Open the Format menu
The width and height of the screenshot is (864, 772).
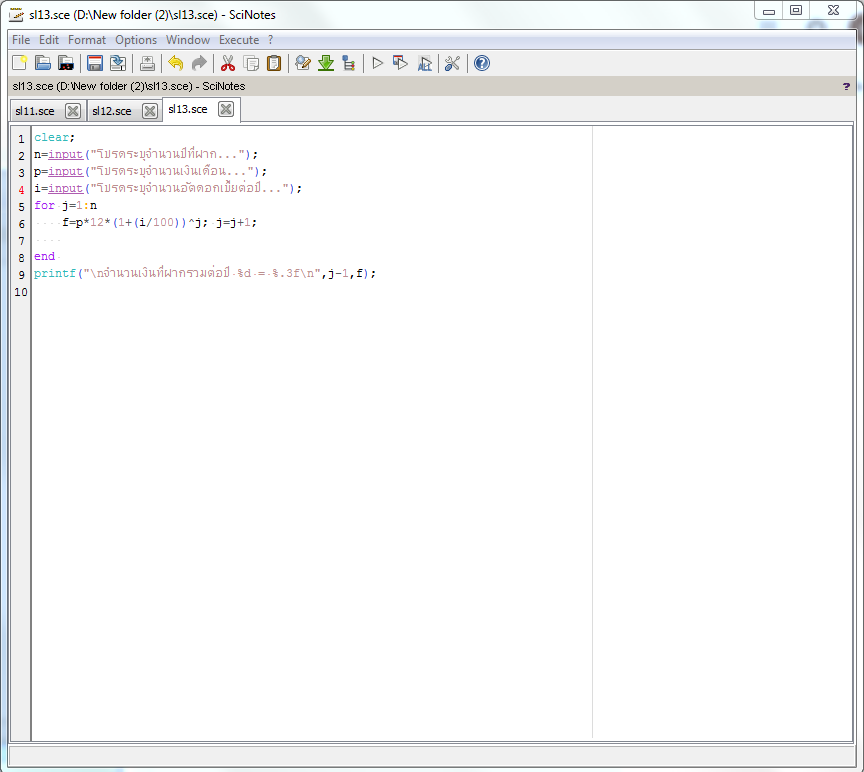[x=87, y=40]
